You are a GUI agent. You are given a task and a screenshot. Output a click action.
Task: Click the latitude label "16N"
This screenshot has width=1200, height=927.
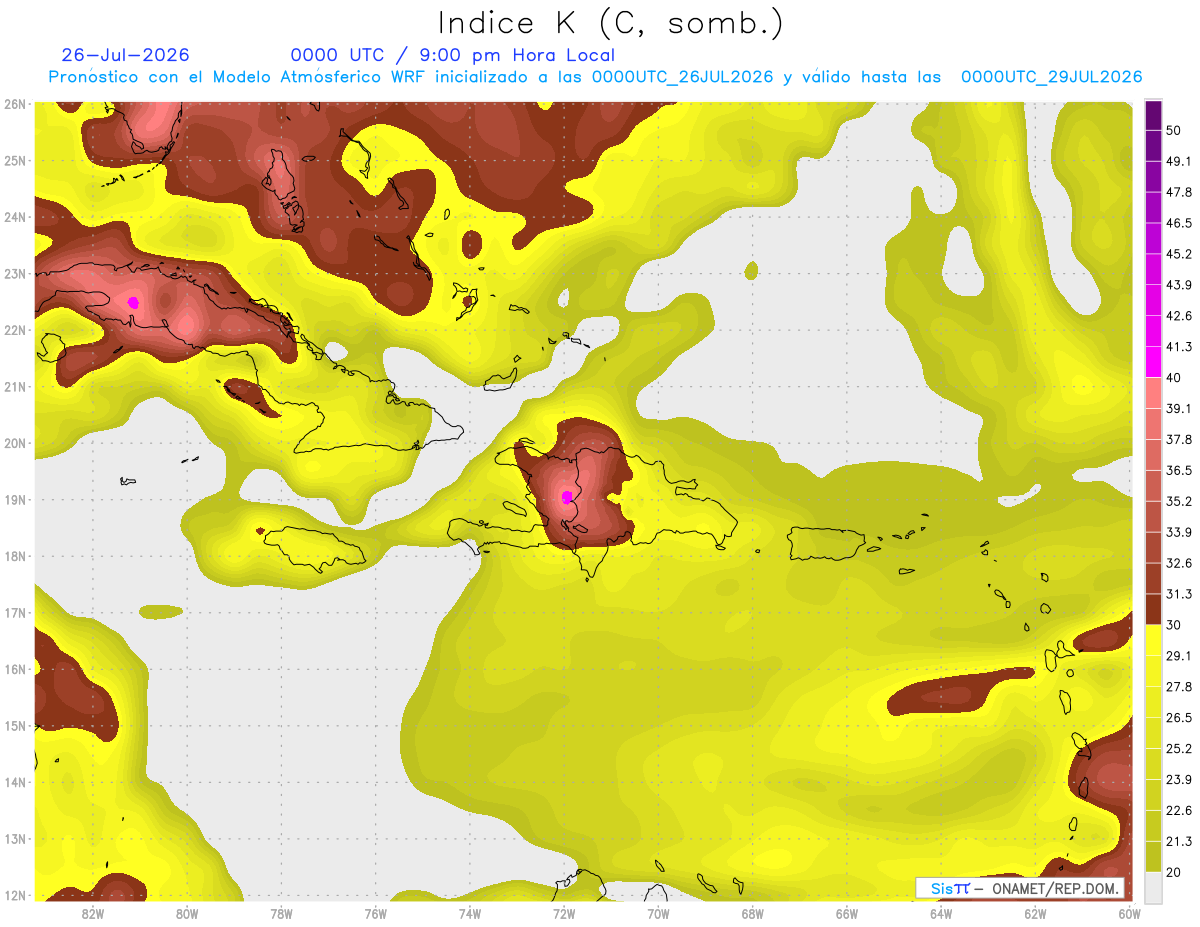(x=14, y=669)
